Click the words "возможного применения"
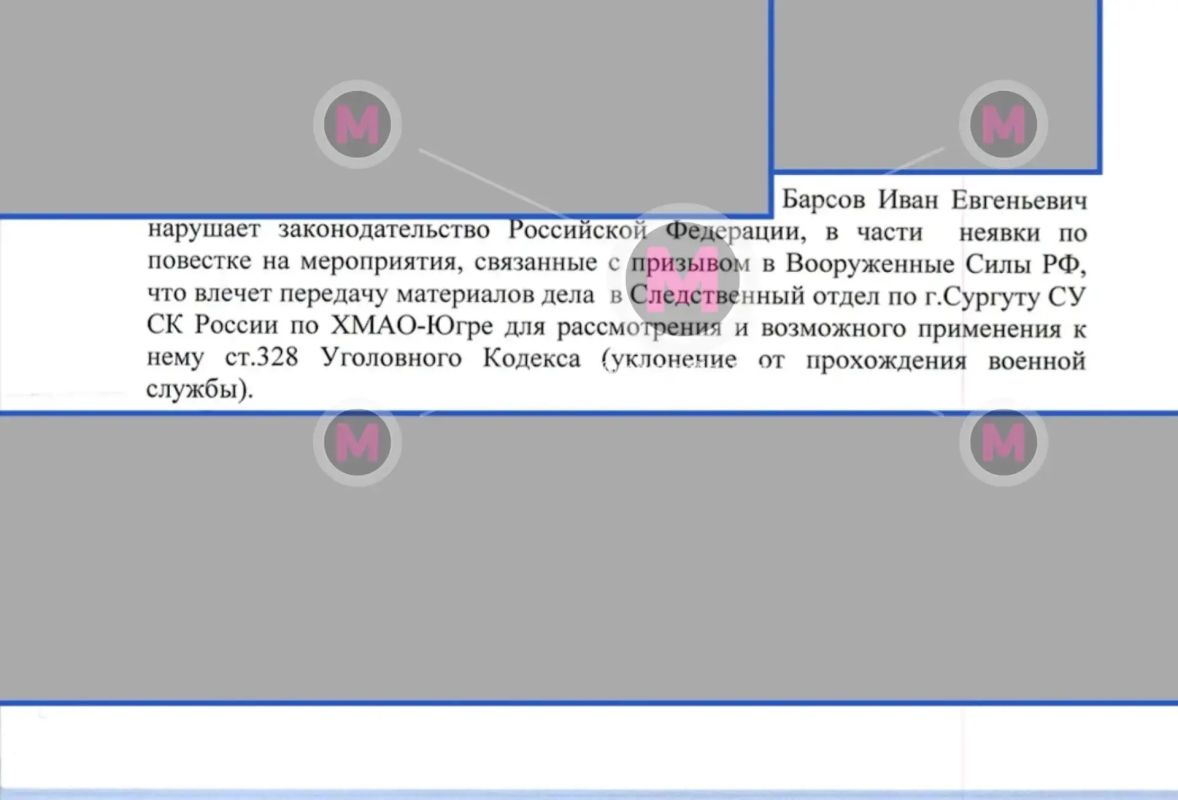1178x800 pixels. pyautogui.click(x=911, y=329)
